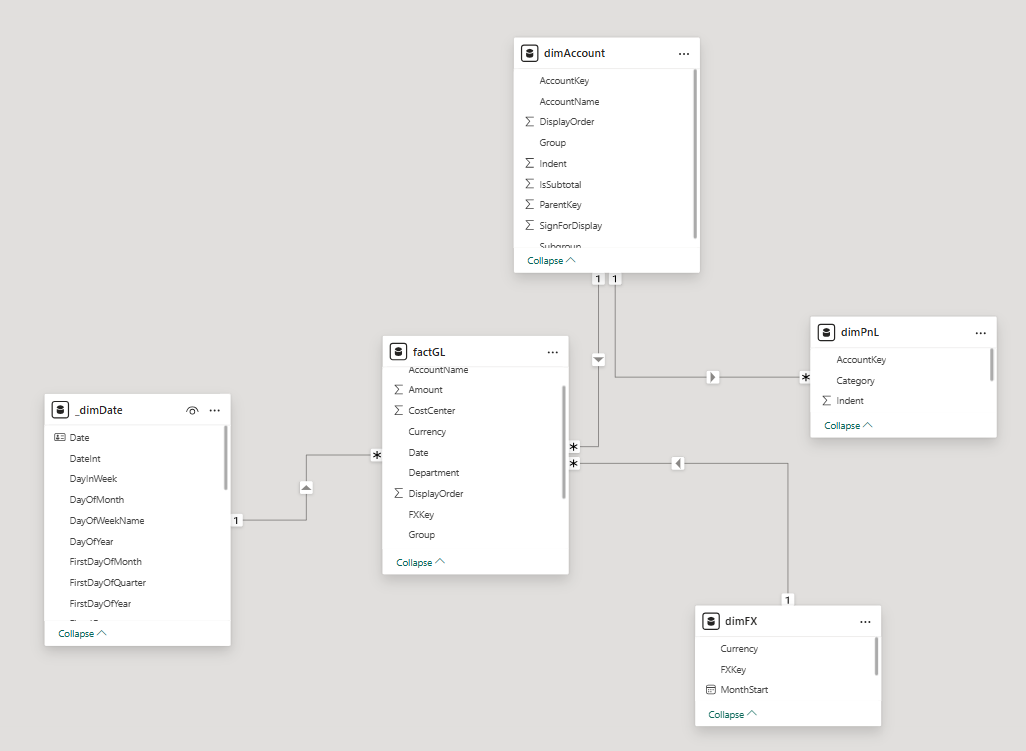Click sigma icon next to IsSubtotal in dimAccount
Image resolution: width=1026 pixels, height=751 pixels.
(529, 184)
